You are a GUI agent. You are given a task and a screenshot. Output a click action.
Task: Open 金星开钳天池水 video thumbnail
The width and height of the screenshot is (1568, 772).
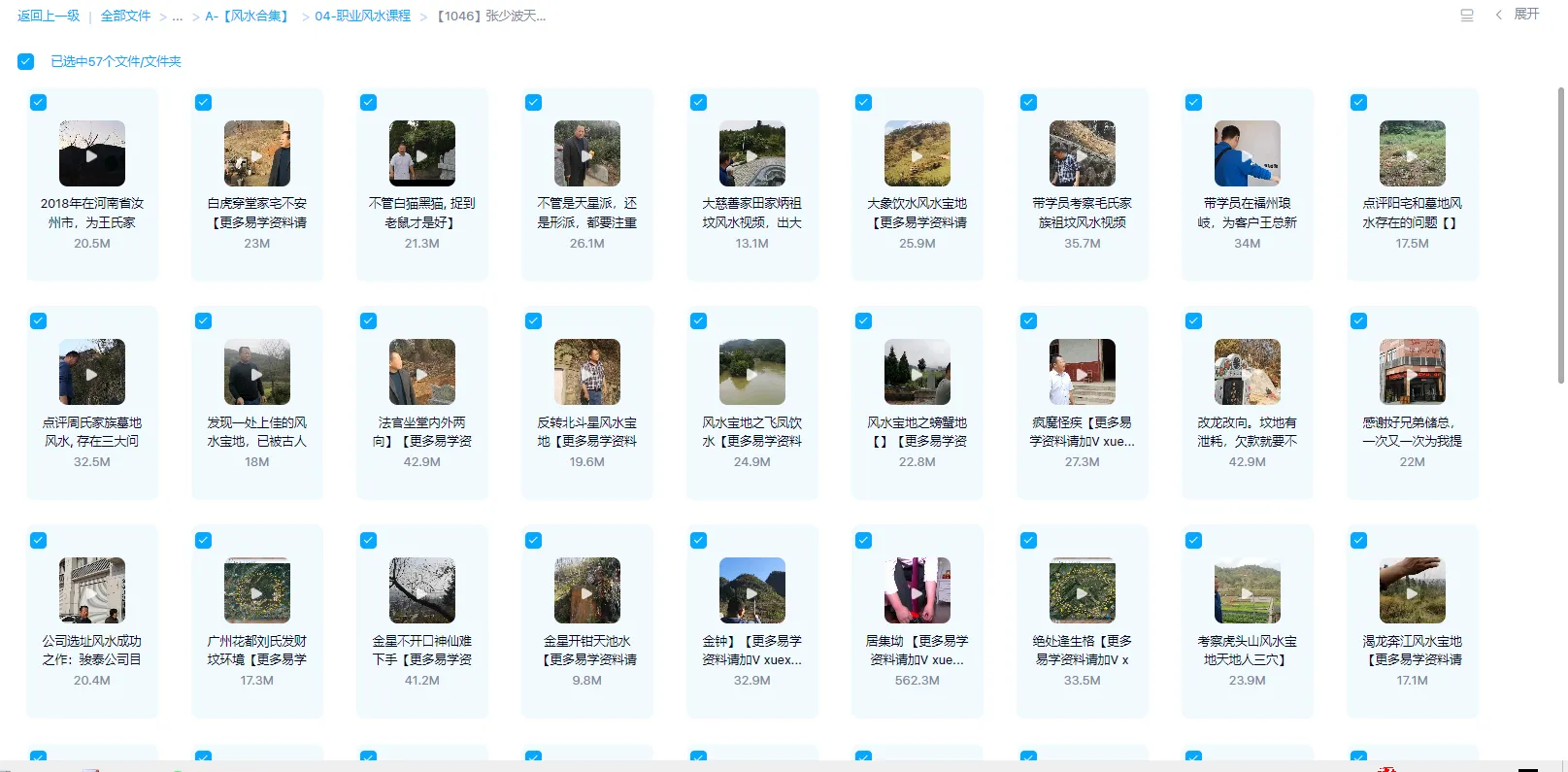pyautogui.click(x=587, y=590)
